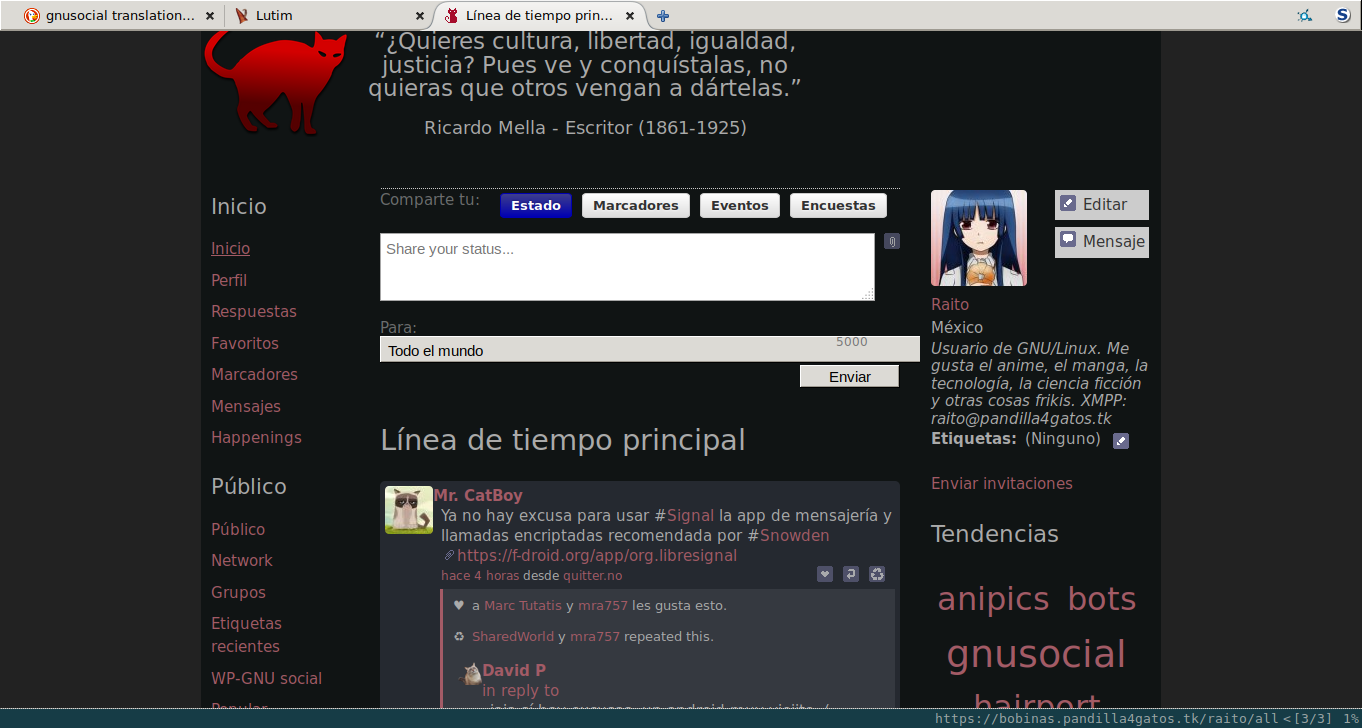Click the browser extension icon near top right
Screen dimensions: 1362x728
coord(1304,15)
